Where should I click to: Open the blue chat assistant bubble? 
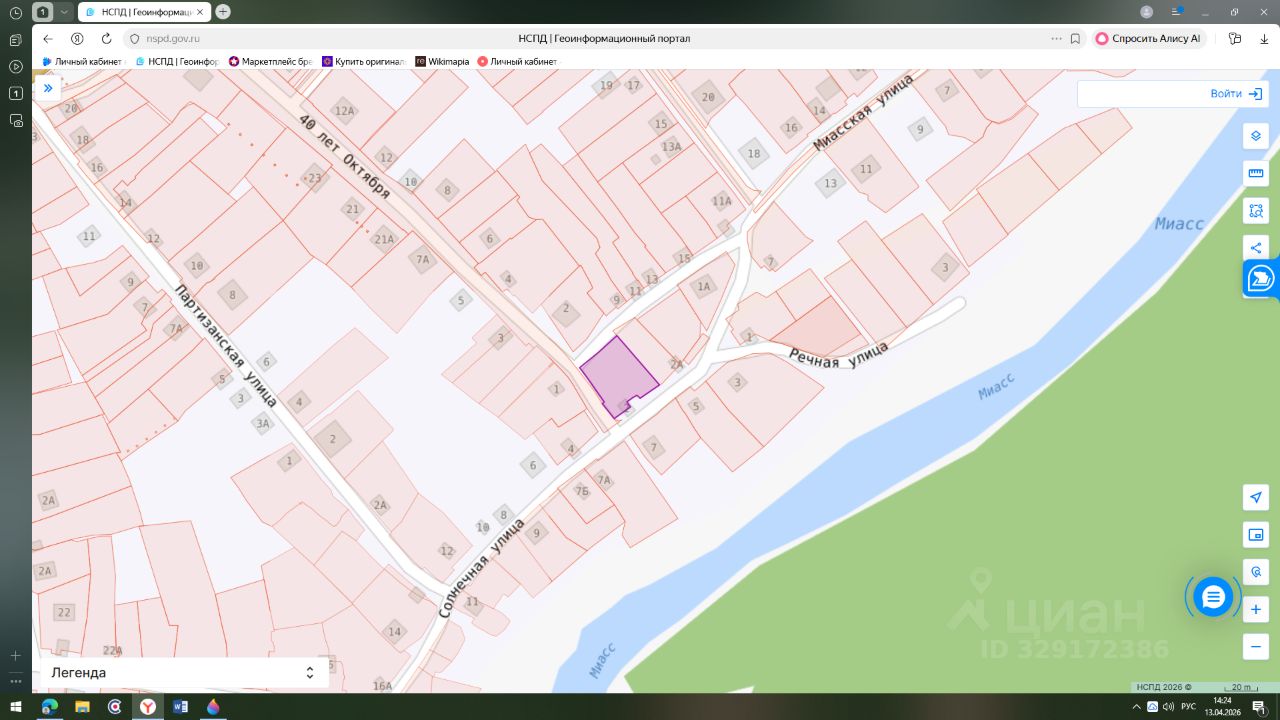pos(1213,597)
